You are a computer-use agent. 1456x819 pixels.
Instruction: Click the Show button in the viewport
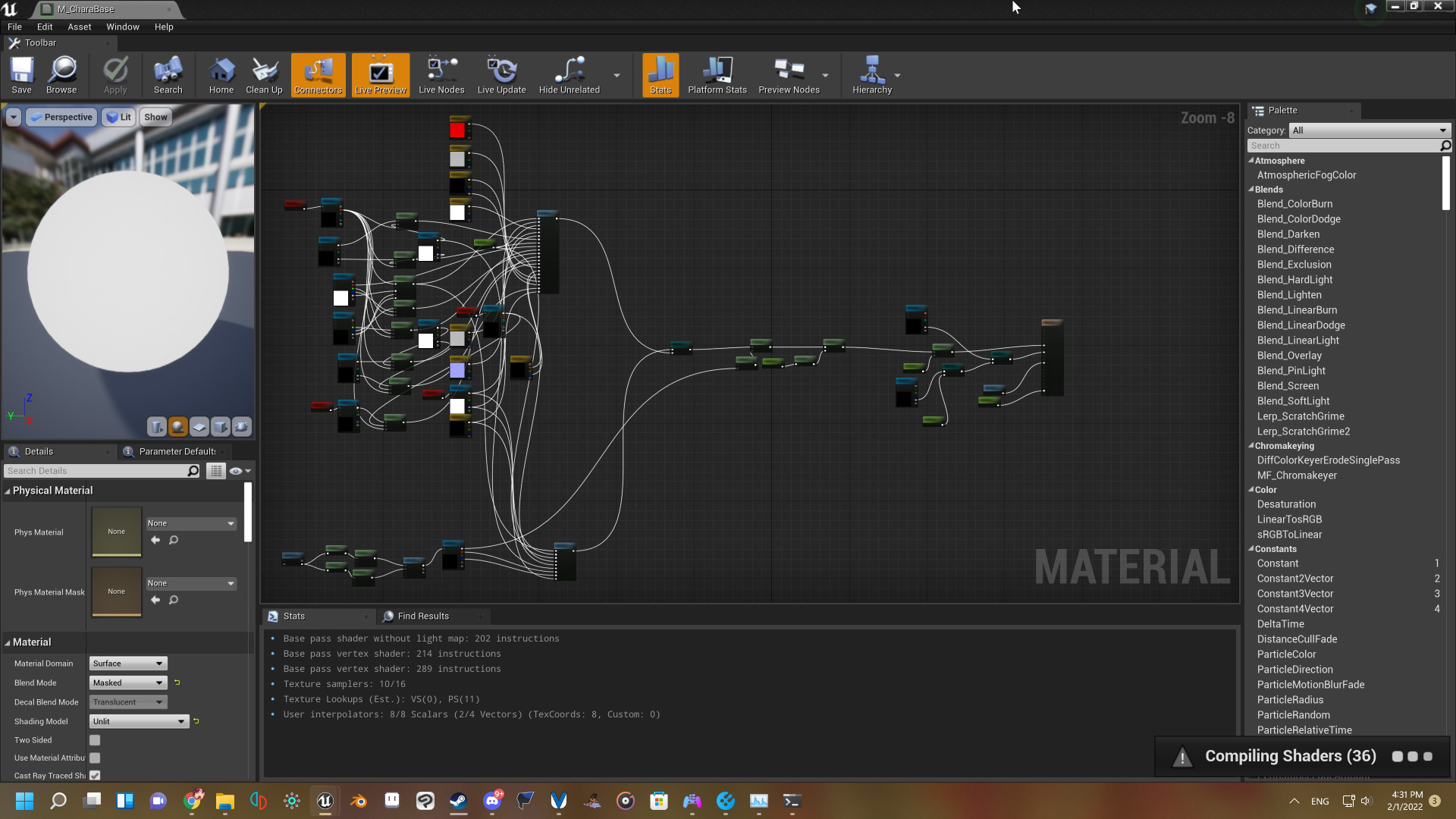[155, 117]
